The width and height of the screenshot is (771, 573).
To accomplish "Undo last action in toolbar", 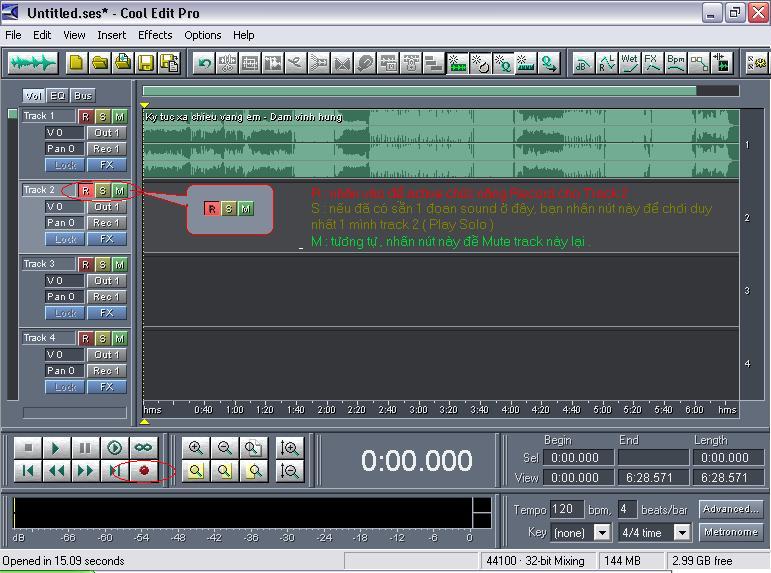I will (x=204, y=63).
